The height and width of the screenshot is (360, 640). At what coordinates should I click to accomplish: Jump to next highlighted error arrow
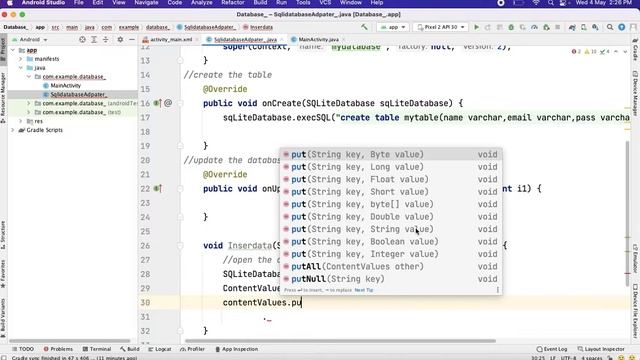pos(624,51)
